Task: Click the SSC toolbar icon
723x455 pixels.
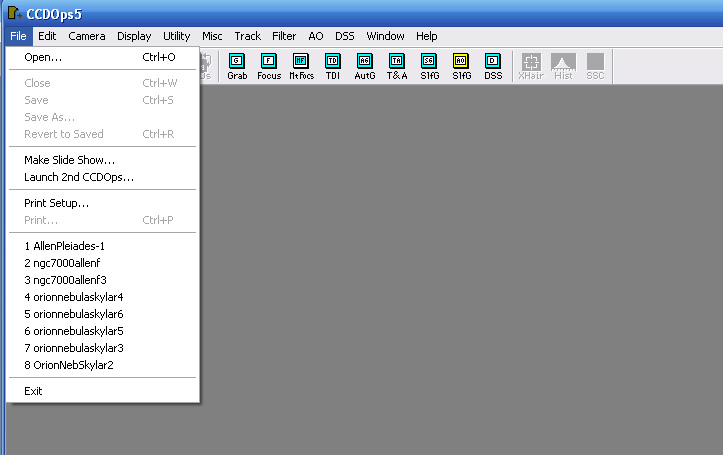Action: [595, 66]
